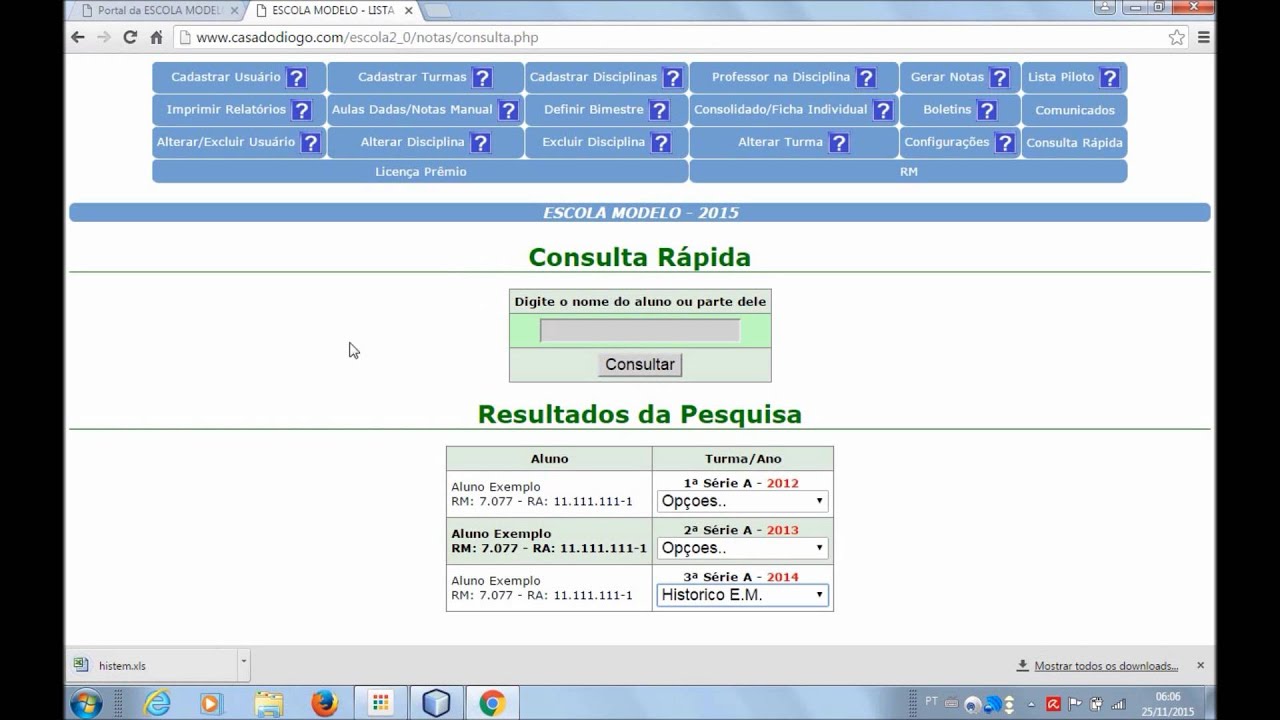
Task: Click help icon next to Cadastrar Disciplinas
Action: coord(673,78)
